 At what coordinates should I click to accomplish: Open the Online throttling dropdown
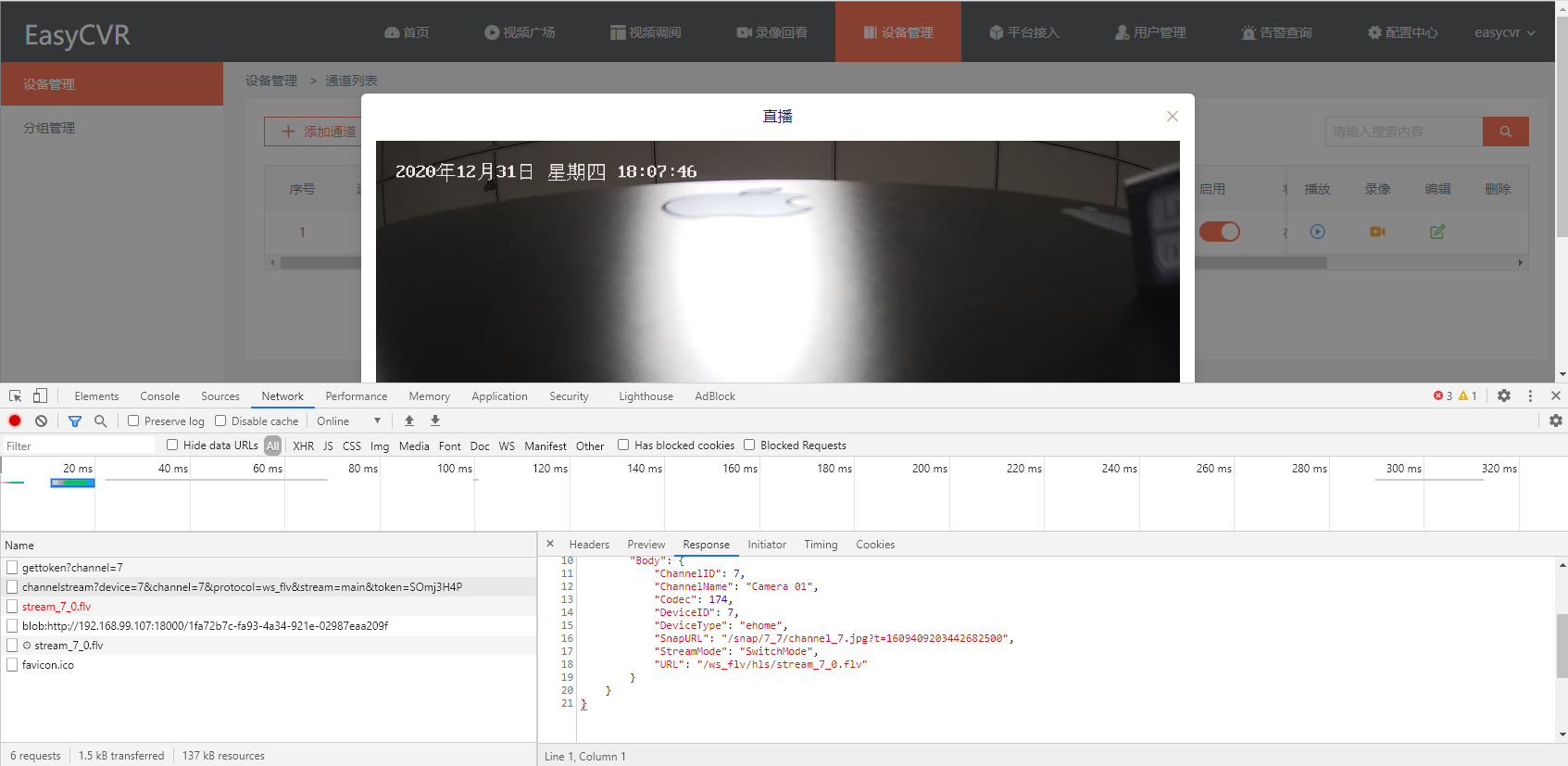coord(349,421)
